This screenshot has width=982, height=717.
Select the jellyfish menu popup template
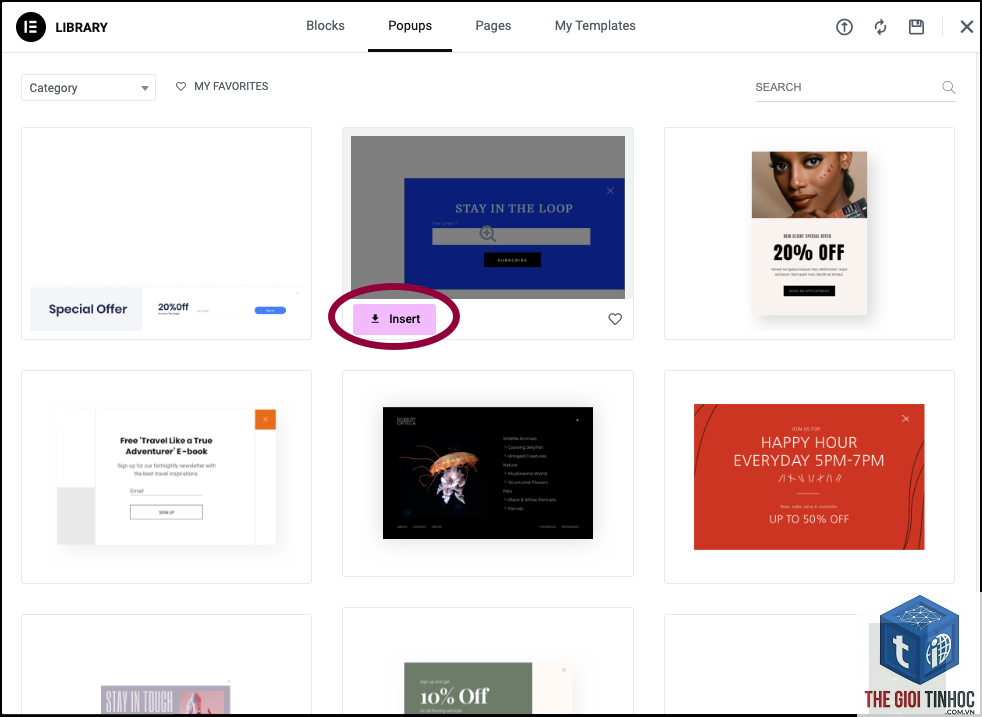[x=488, y=473]
